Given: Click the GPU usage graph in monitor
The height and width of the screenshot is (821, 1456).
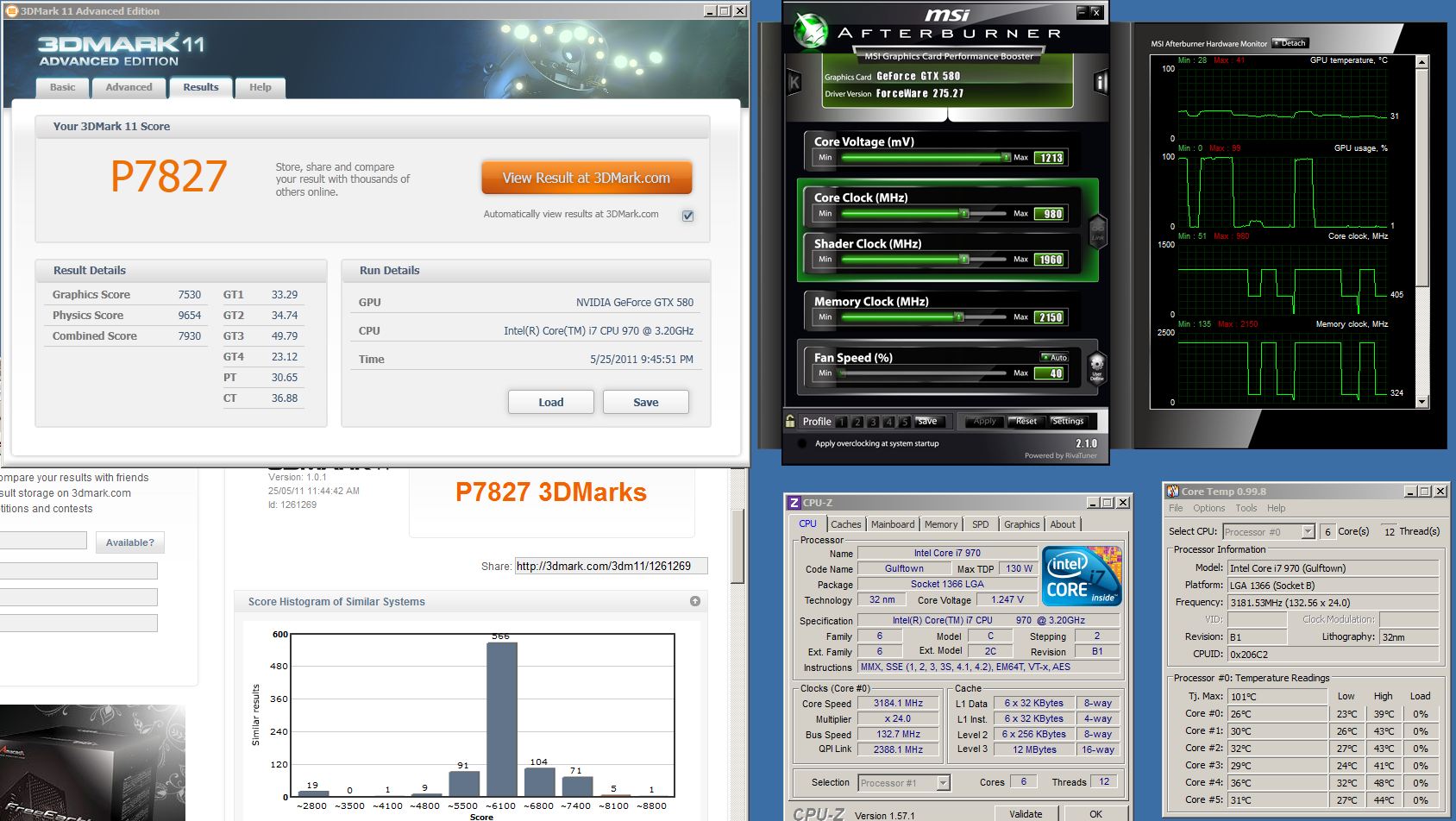Looking at the screenshot, I should [x=1283, y=191].
